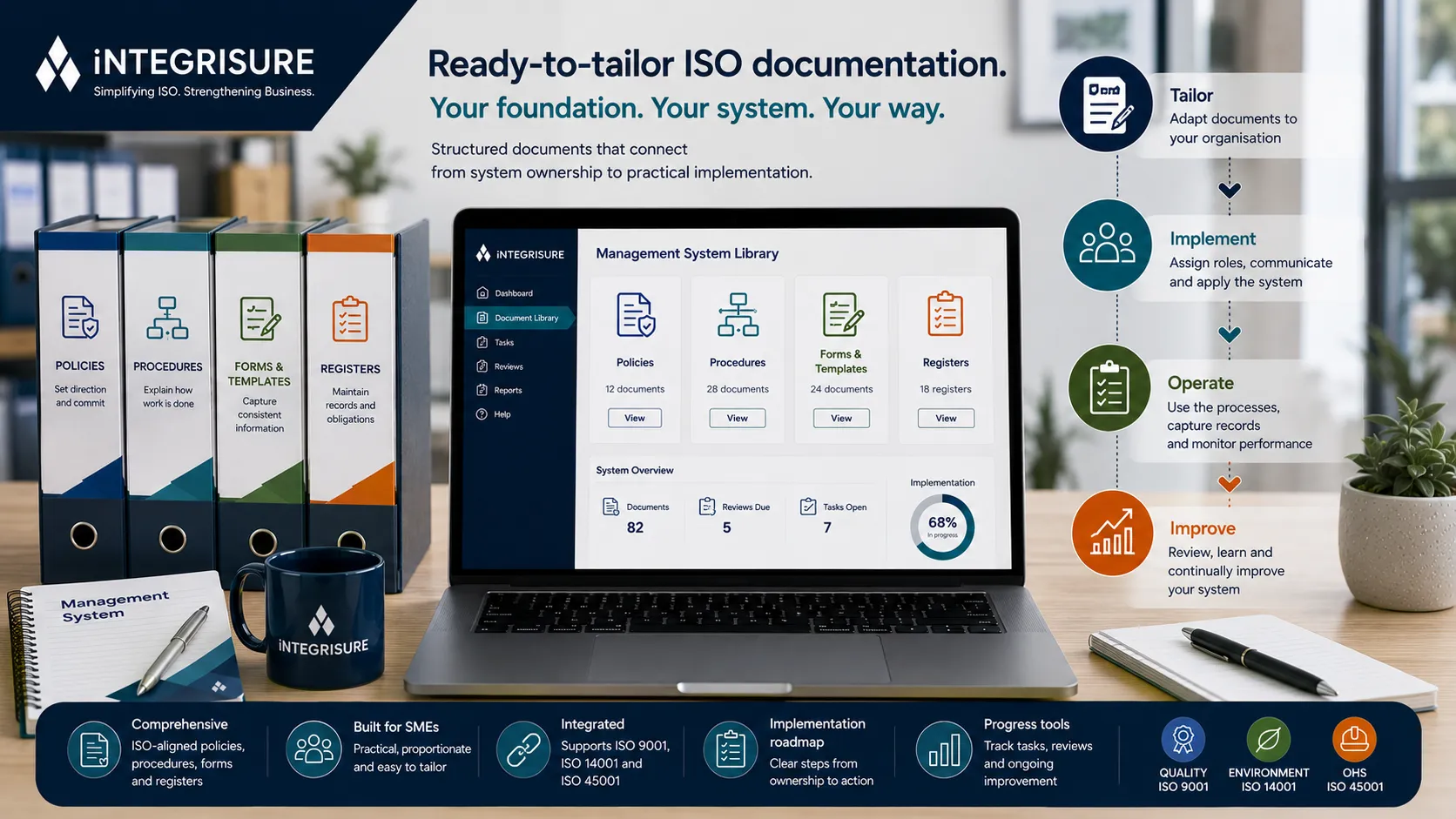The height and width of the screenshot is (819, 1456).
Task: Click the Policies document shield icon in library
Action: click(636, 315)
